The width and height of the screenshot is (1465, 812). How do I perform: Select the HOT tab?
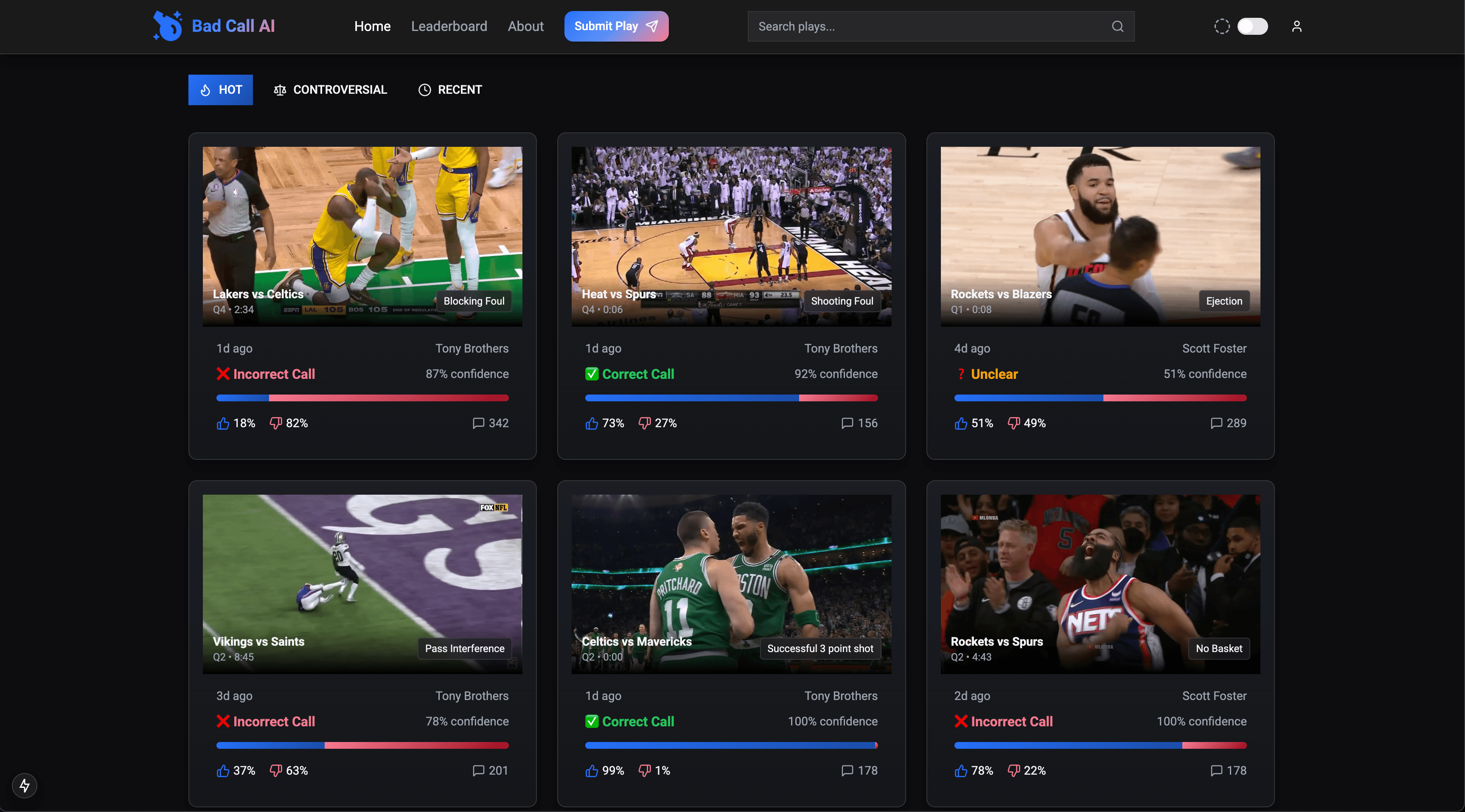[x=221, y=90]
